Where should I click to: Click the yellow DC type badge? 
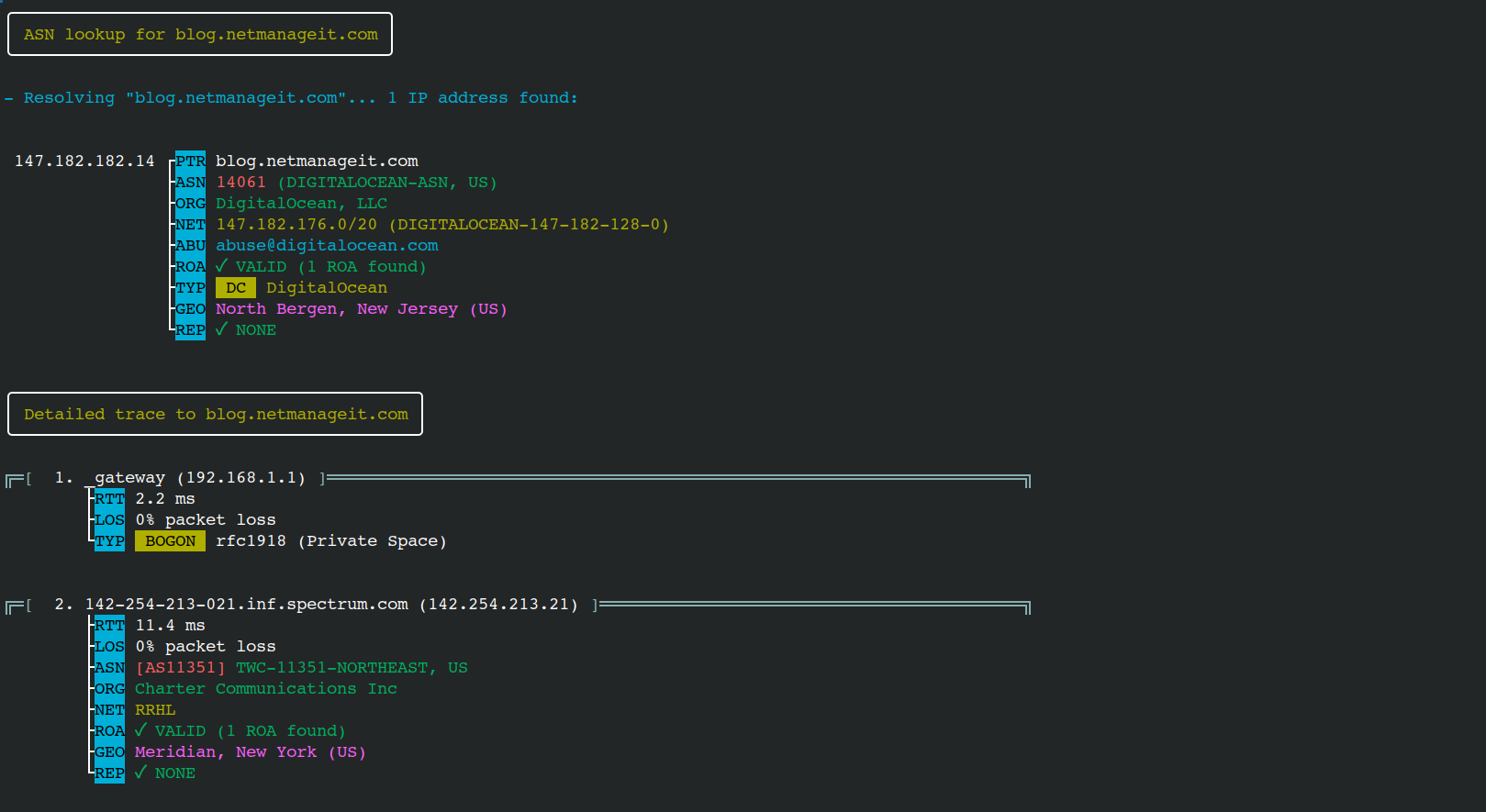(x=236, y=288)
